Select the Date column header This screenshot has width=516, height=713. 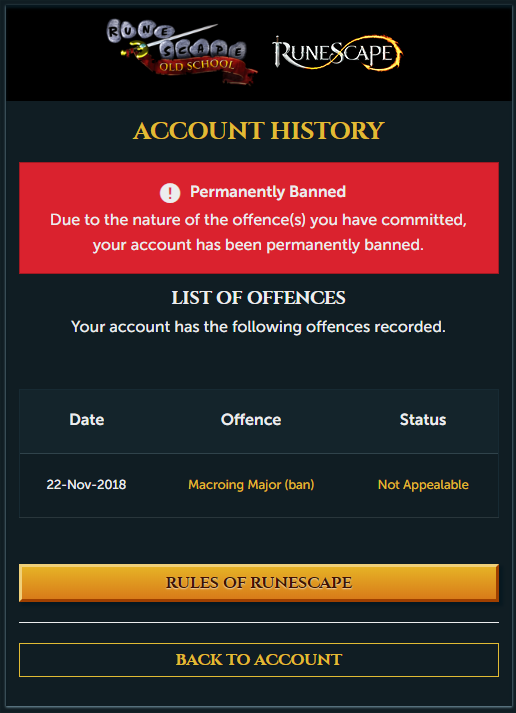coord(87,419)
